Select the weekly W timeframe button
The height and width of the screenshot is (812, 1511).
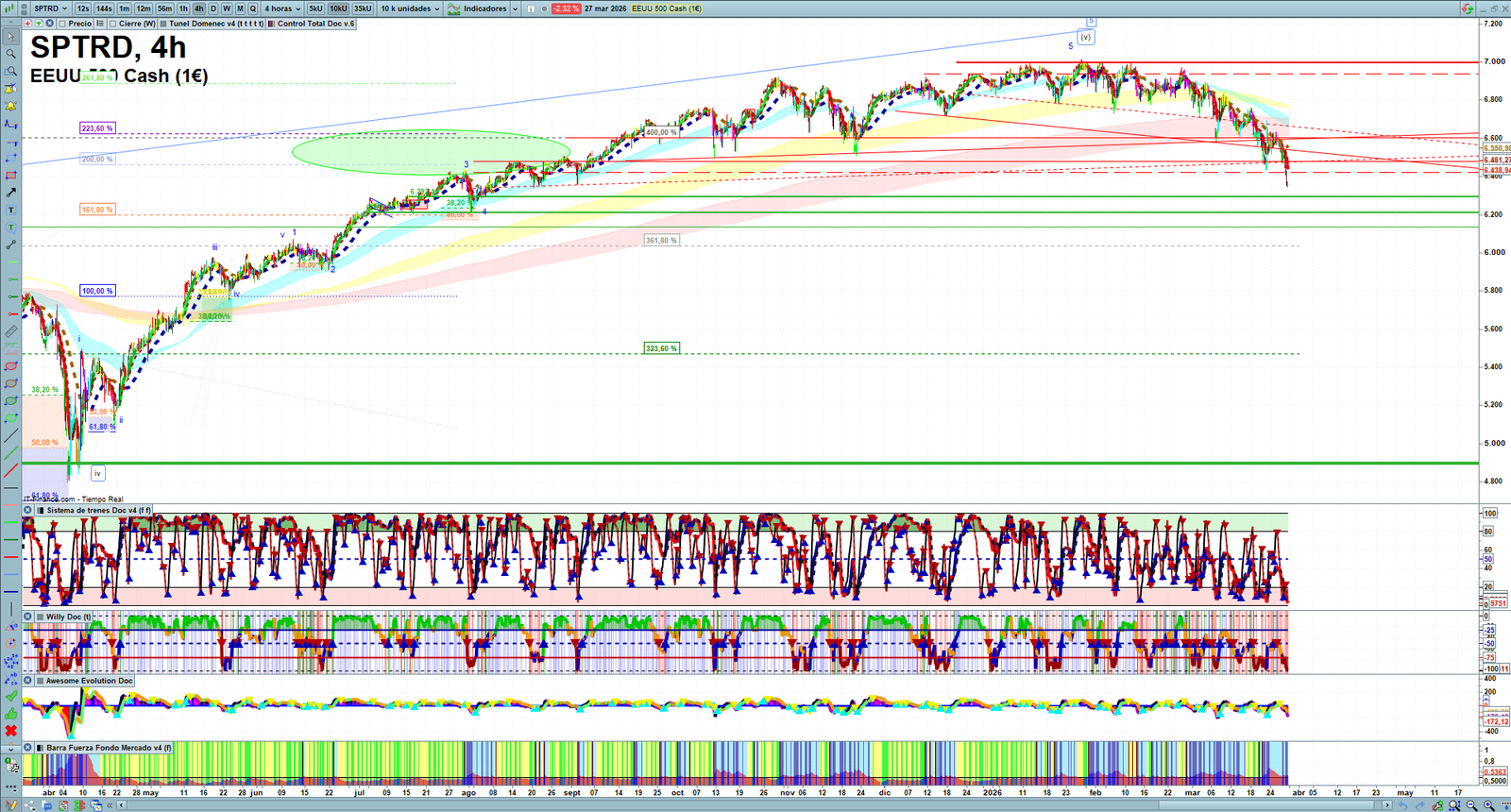(x=226, y=8)
